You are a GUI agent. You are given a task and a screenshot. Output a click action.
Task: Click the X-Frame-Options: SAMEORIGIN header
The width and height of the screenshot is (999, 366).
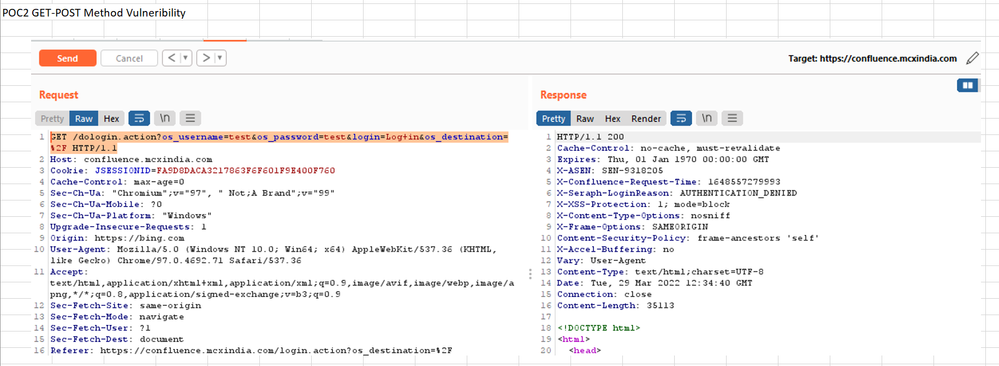pyautogui.click(x=633, y=226)
